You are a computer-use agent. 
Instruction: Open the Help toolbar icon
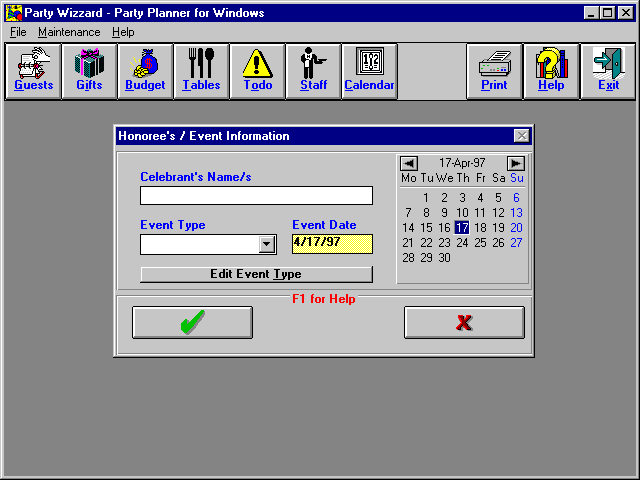[551, 71]
